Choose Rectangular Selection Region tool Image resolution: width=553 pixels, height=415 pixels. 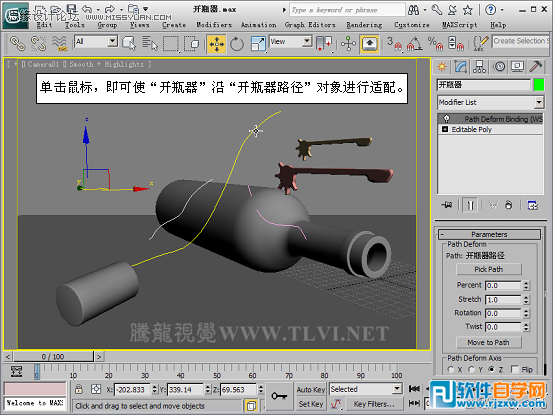(x=171, y=44)
